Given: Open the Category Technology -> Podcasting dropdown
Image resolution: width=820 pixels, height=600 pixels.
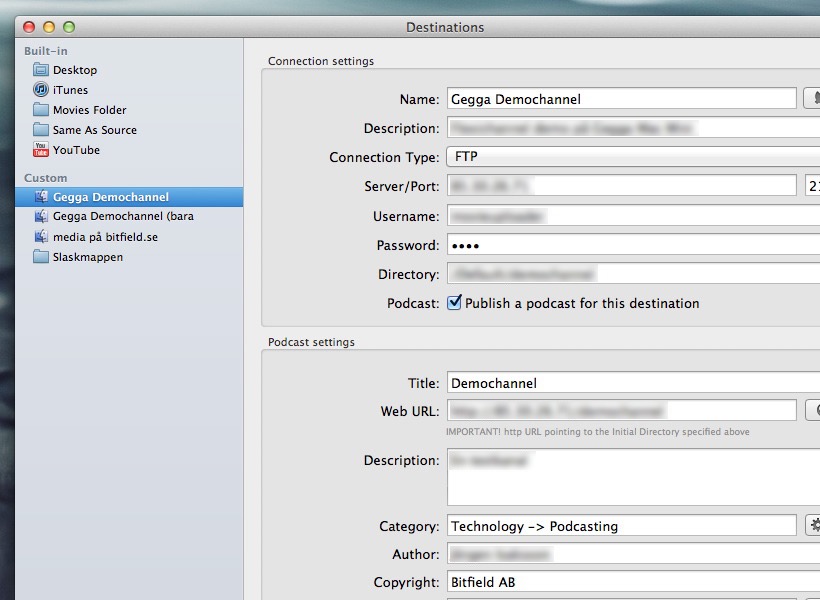Looking at the screenshot, I should click(620, 526).
